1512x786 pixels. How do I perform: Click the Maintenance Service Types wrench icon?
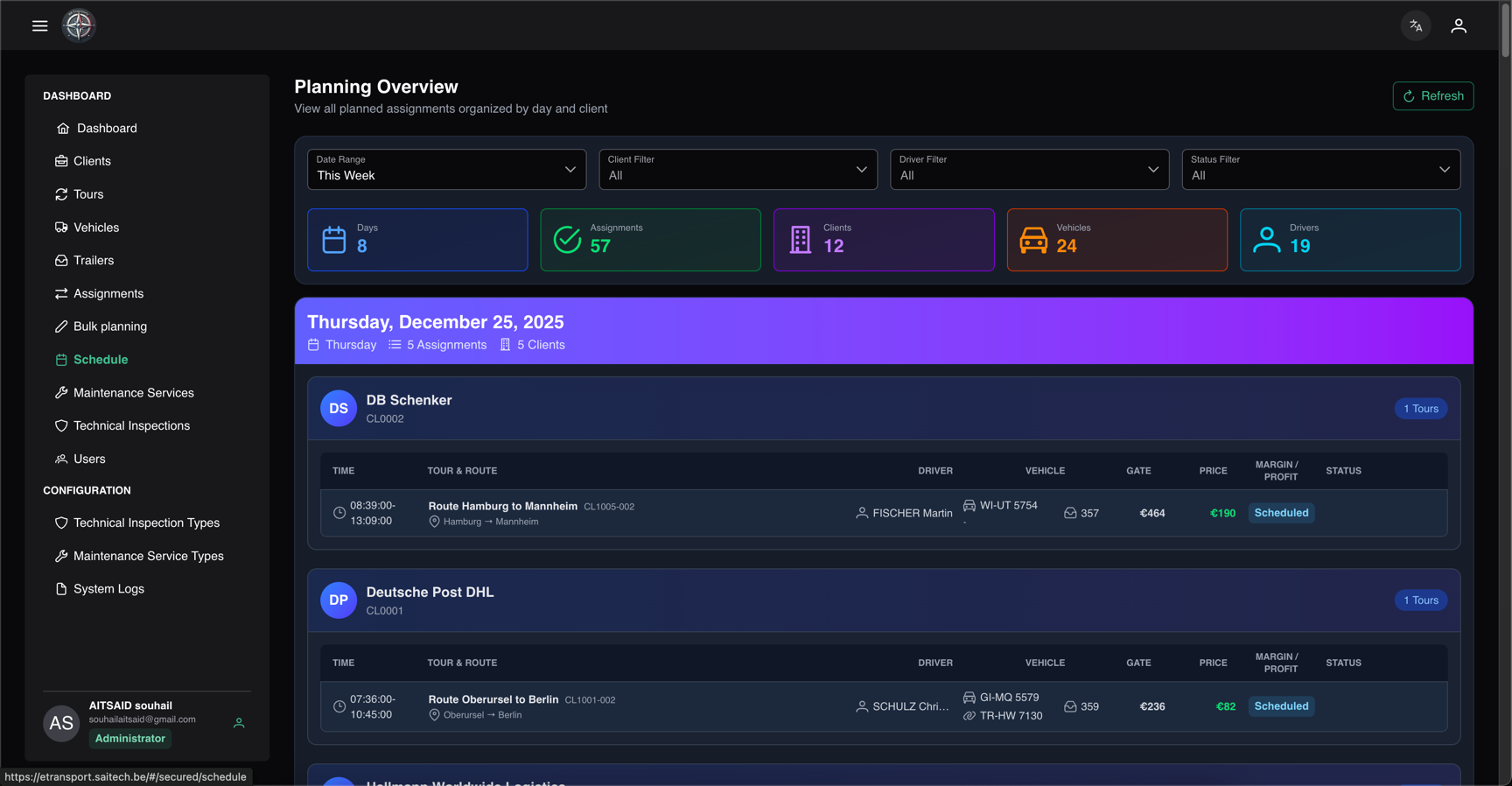click(x=61, y=556)
